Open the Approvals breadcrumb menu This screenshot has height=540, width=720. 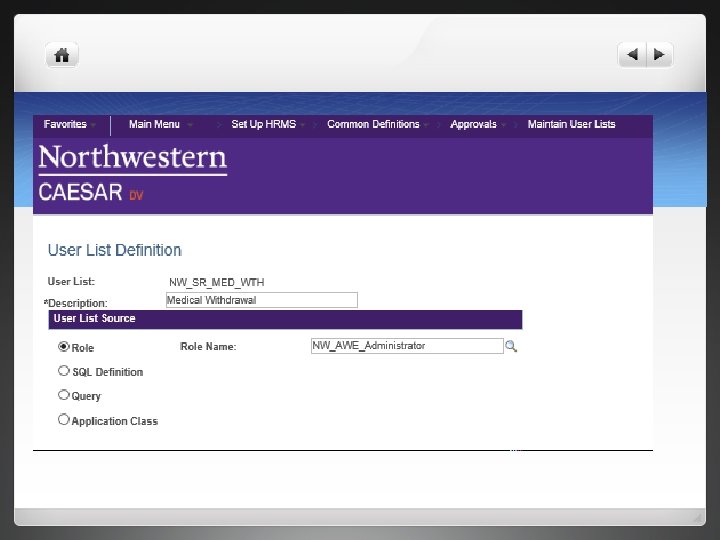coord(478,124)
